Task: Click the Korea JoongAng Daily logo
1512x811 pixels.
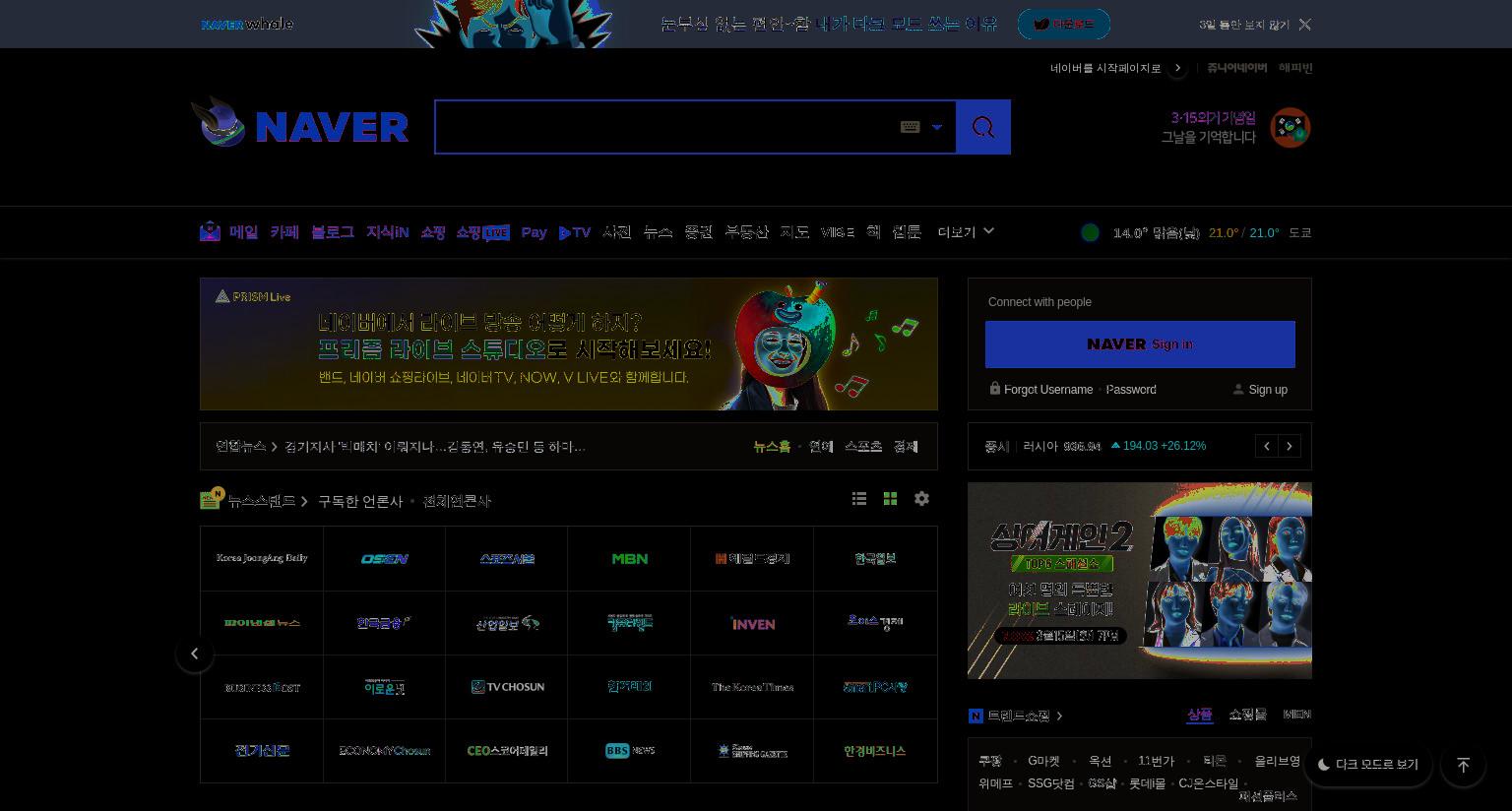Action: point(262,558)
